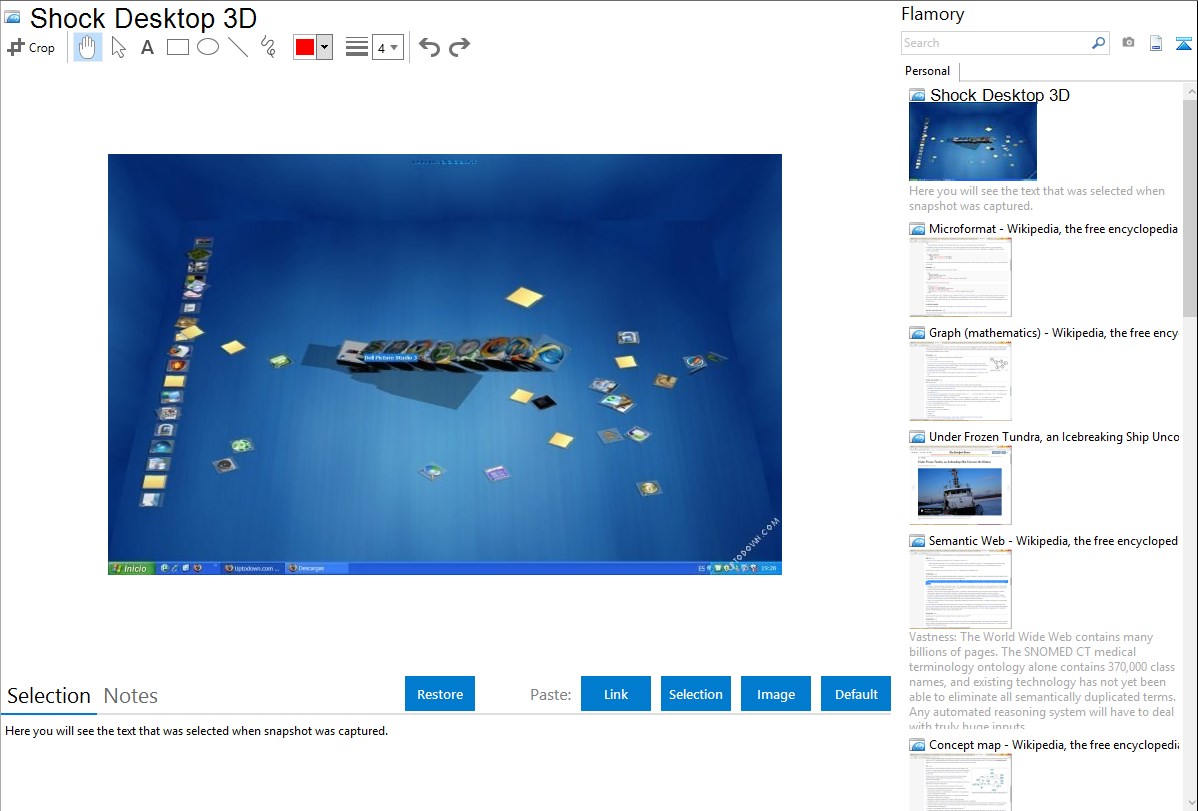The height and width of the screenshot is (811, 1198).
Task: Open Shock Desktop 3D snapshot thumbnail in sidebar
Action: pyautogui.click(x=973, y=142)
